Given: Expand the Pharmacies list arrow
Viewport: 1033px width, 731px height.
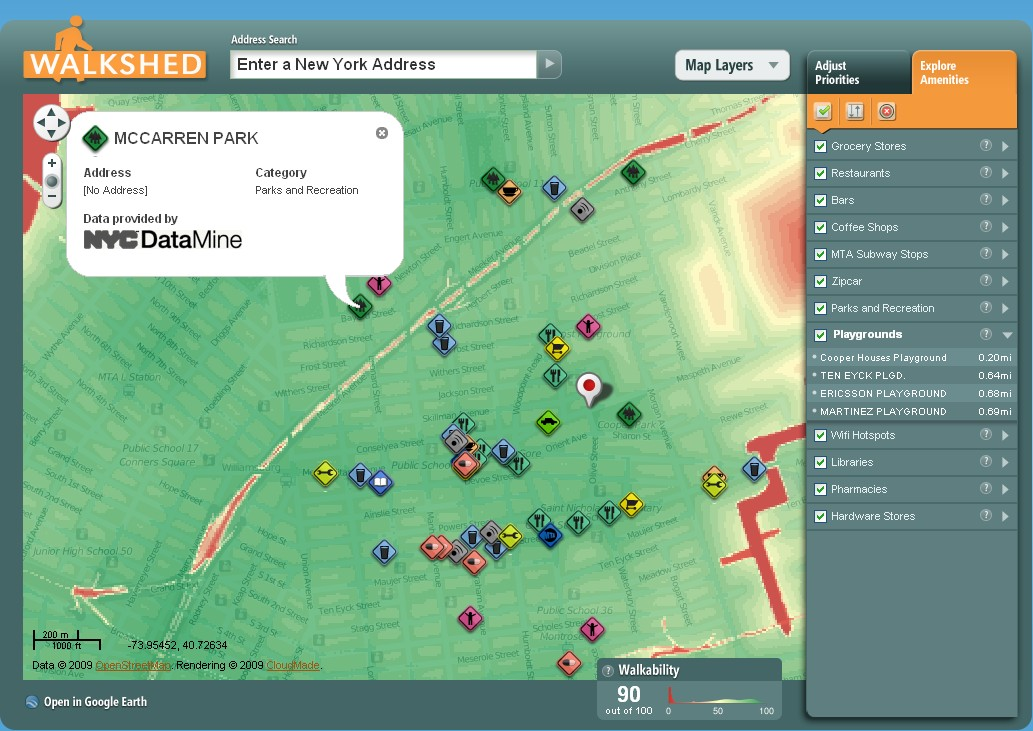Looking at the screenshot, I should (1005, 489).
